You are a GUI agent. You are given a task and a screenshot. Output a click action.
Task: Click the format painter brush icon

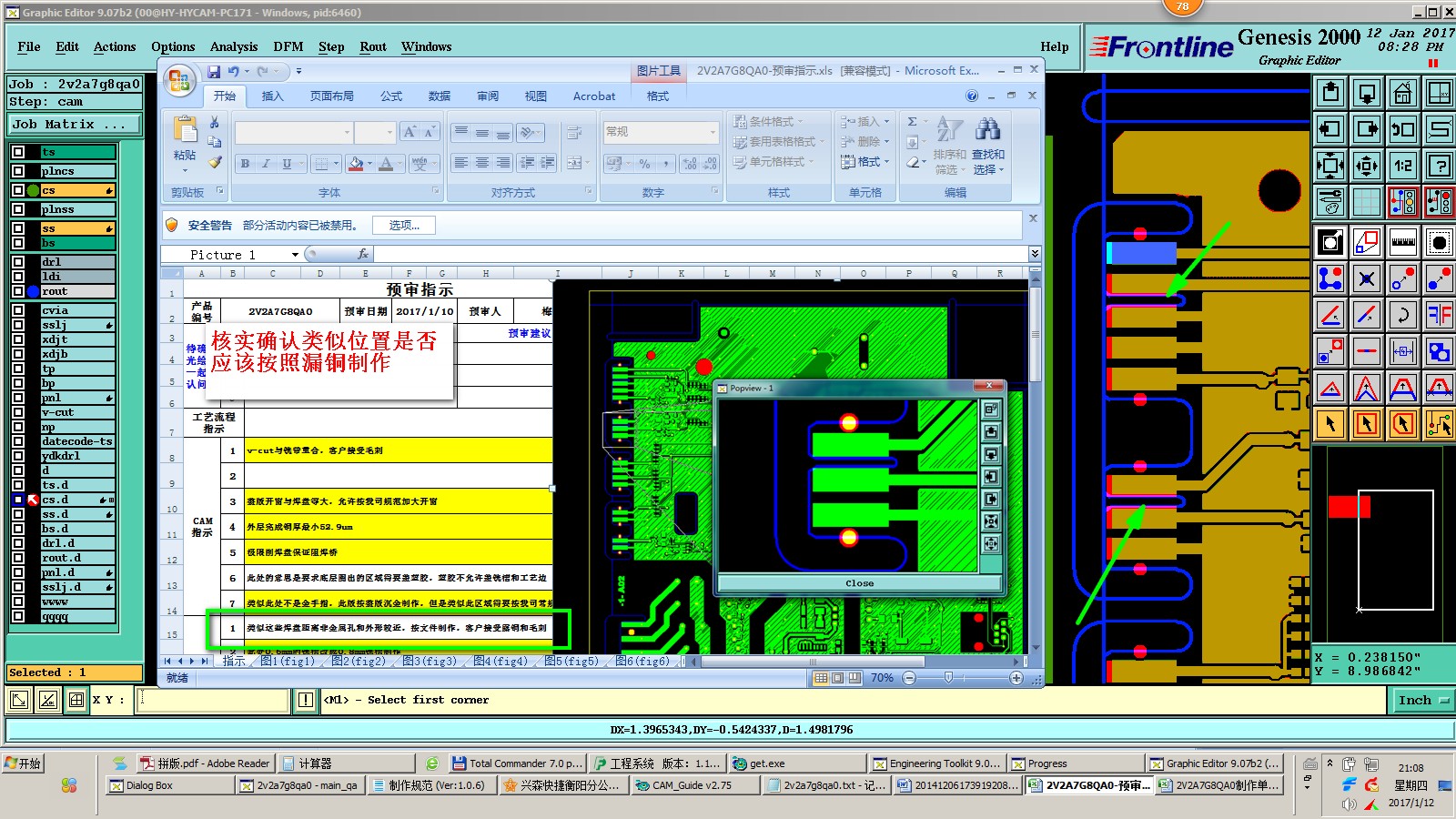[x=215, y=162]
